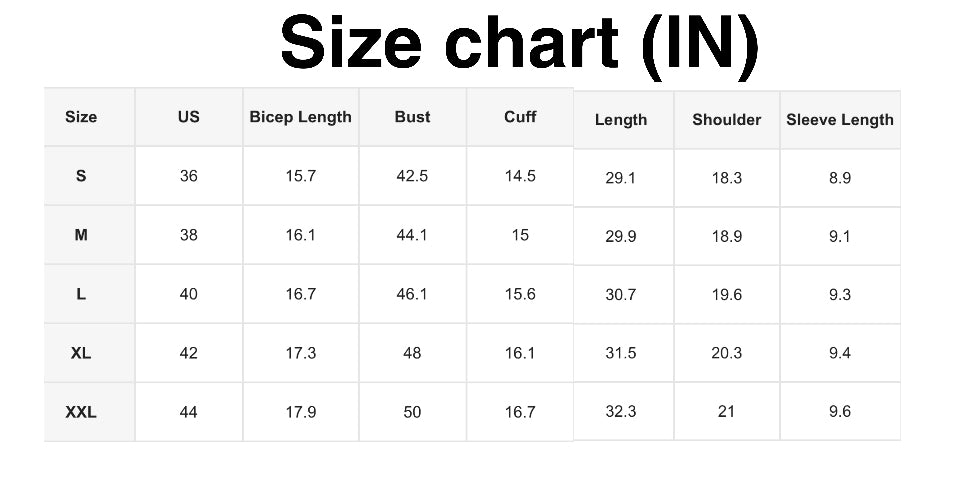This screenshot has height=495, width=963.
Task: Click the "Size chart (IN)" title
Action: [x=519, y=45]
